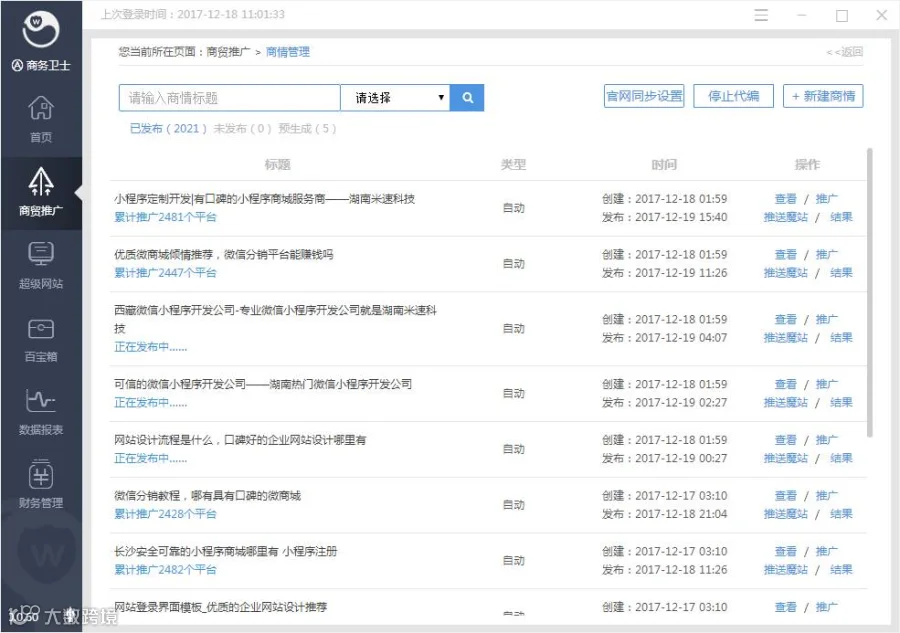Click the <<返回 back link
900x633 pixels.
[x=844, y=52]
